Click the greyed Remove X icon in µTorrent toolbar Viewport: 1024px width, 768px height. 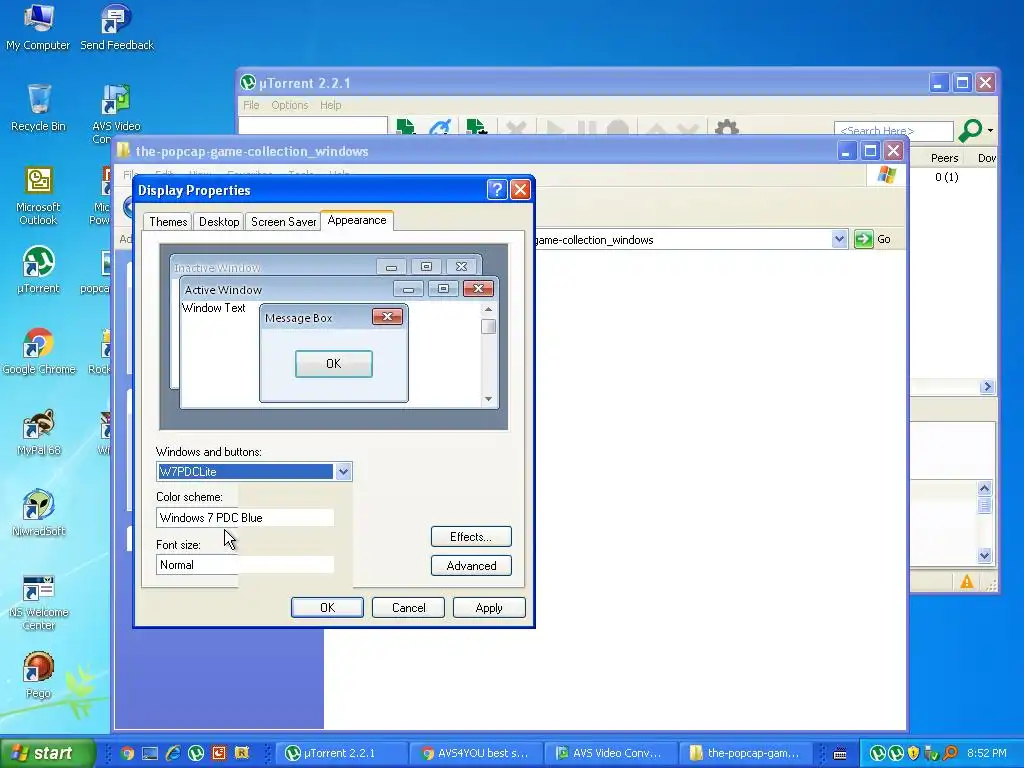point(516,128)
